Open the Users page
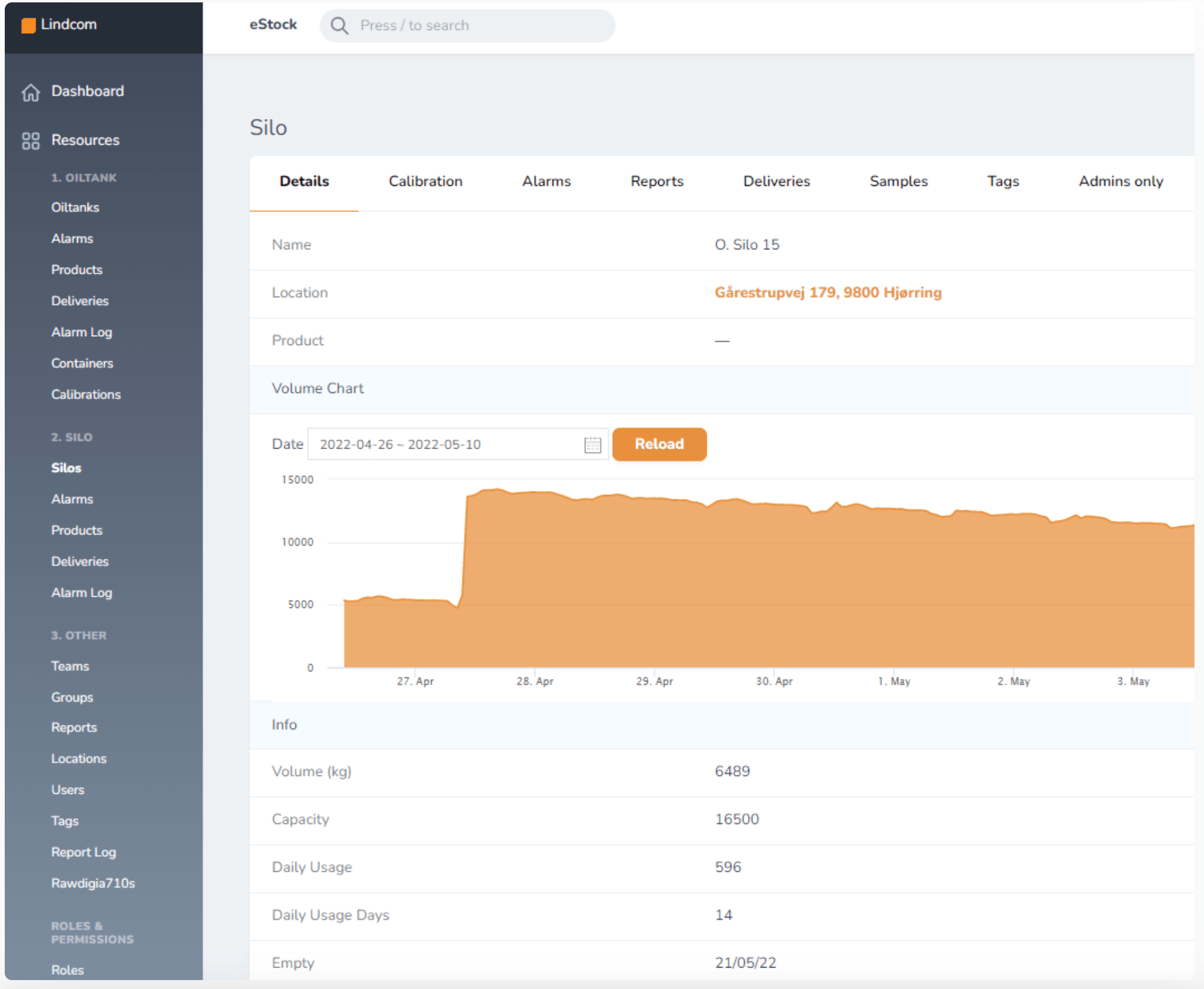 tap(68, 790)
